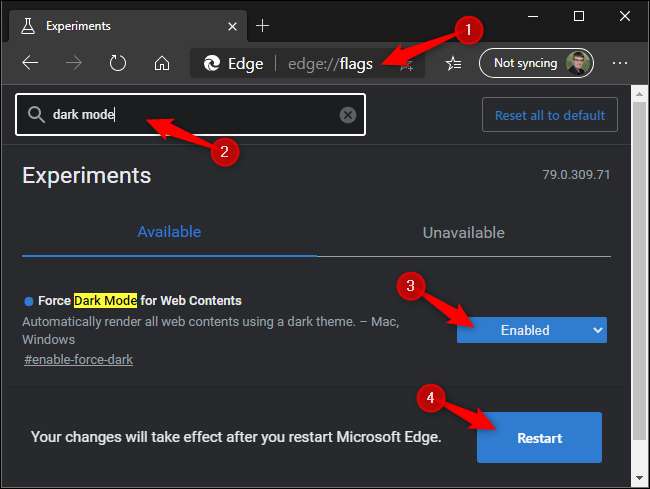
Task: Switch to the Unavailable tab
Action: coord(463,232)
